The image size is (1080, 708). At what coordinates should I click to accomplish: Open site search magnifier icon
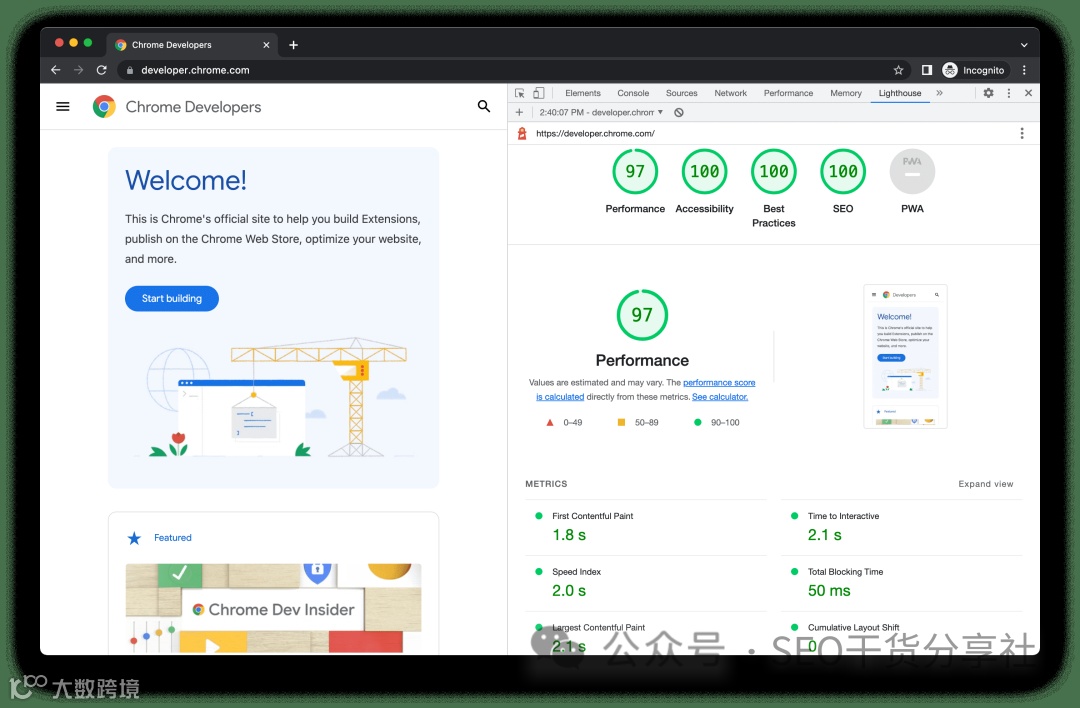484,106
